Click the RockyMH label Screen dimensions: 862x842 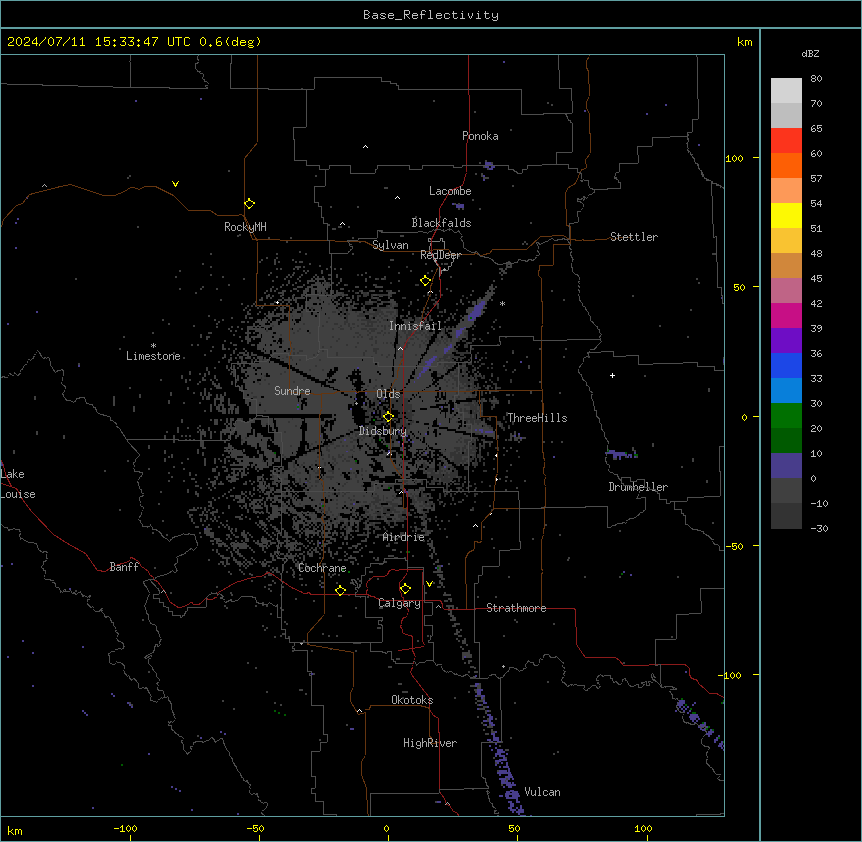point(245,227)
